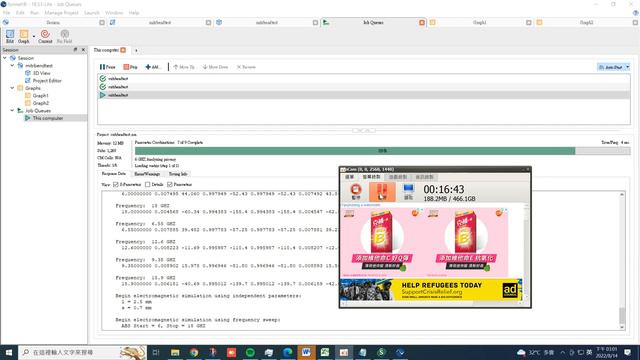Open the Auto Run dropdown arrow
The height and width of the screenshot is (360, 640).
pos(627,67)
